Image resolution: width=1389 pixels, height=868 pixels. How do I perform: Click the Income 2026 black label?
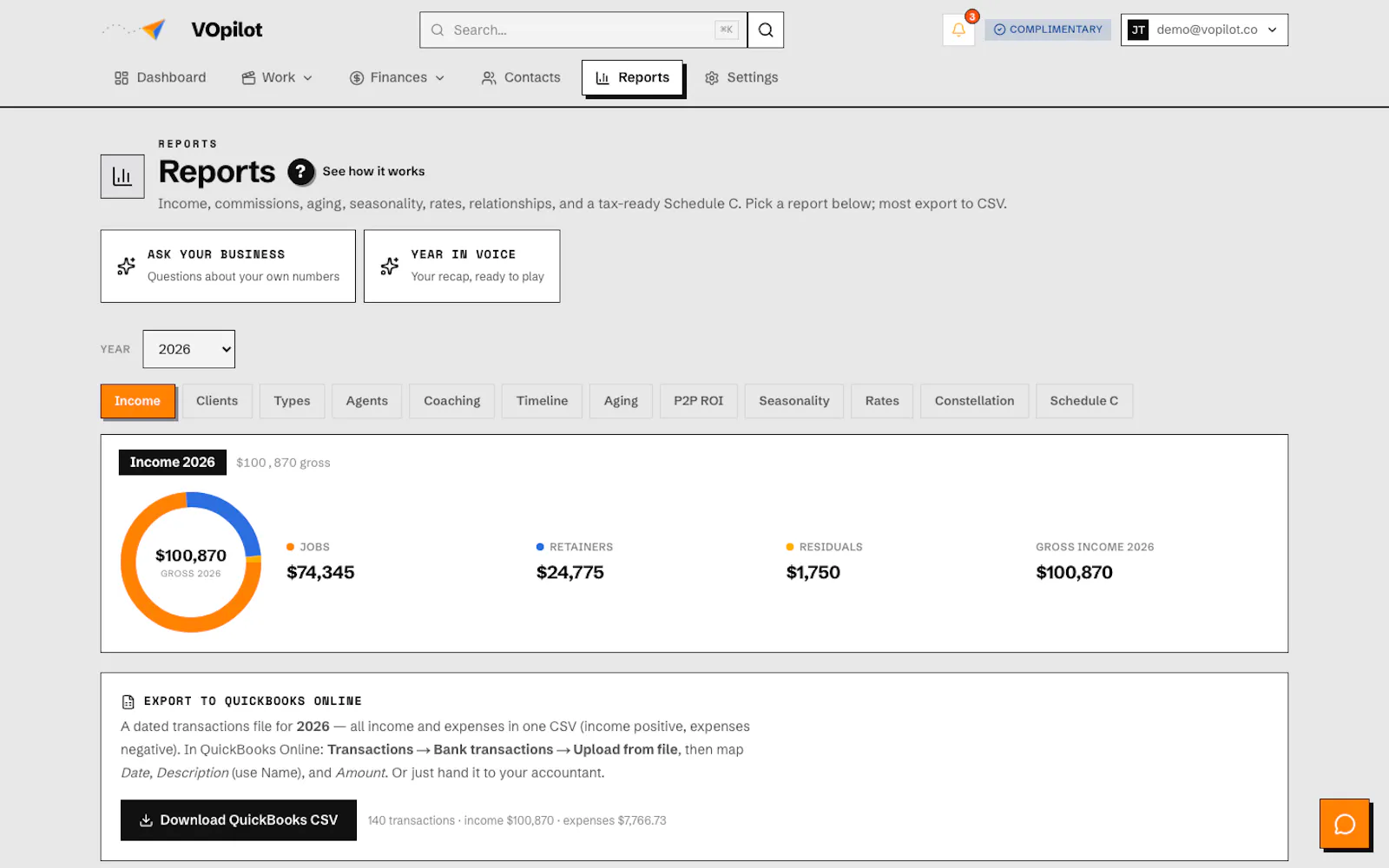pos(173,463)
